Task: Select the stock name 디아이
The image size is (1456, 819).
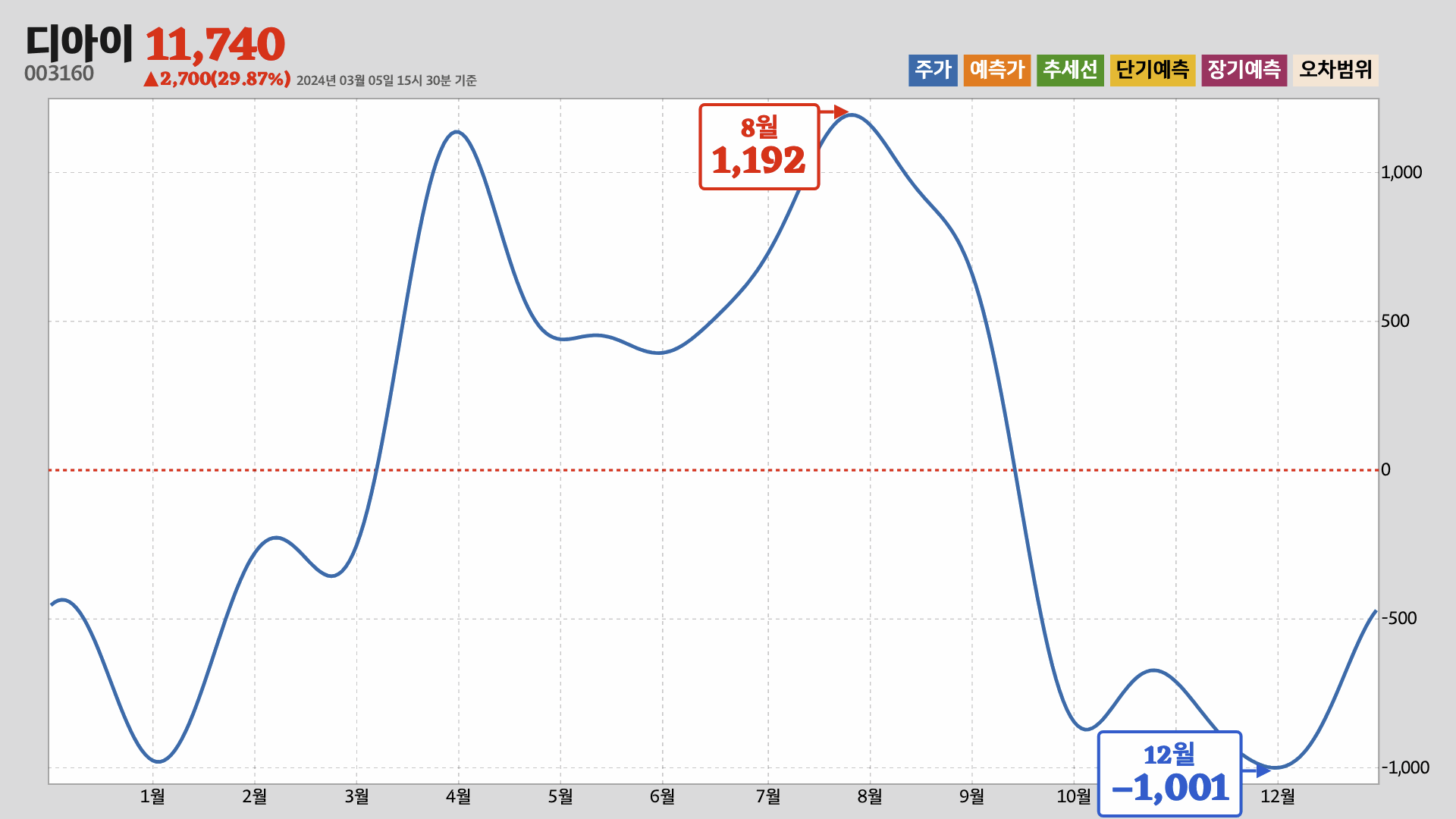Action: tap(79, 42)
